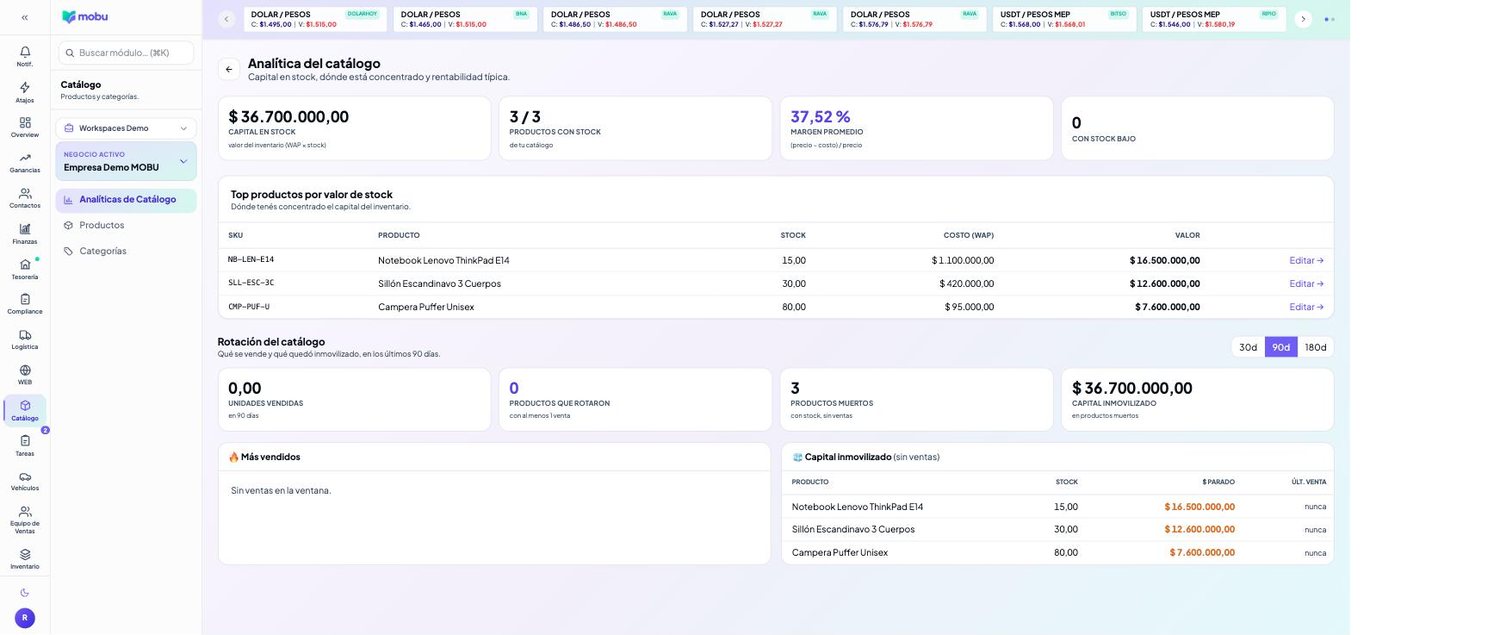Click Unidades vendidas card

(354, 400)
